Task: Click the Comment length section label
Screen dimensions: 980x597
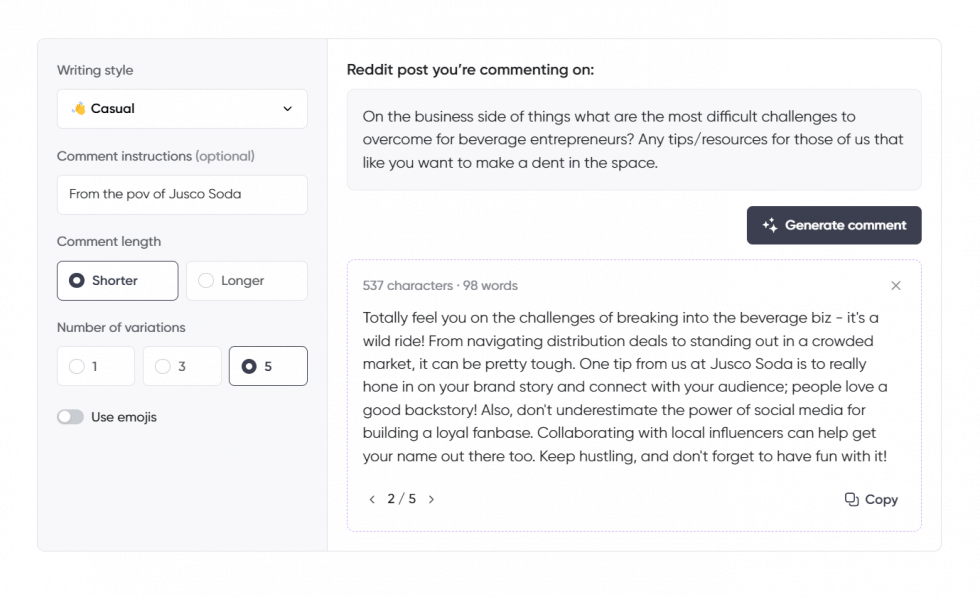Action: pos(109,241)
